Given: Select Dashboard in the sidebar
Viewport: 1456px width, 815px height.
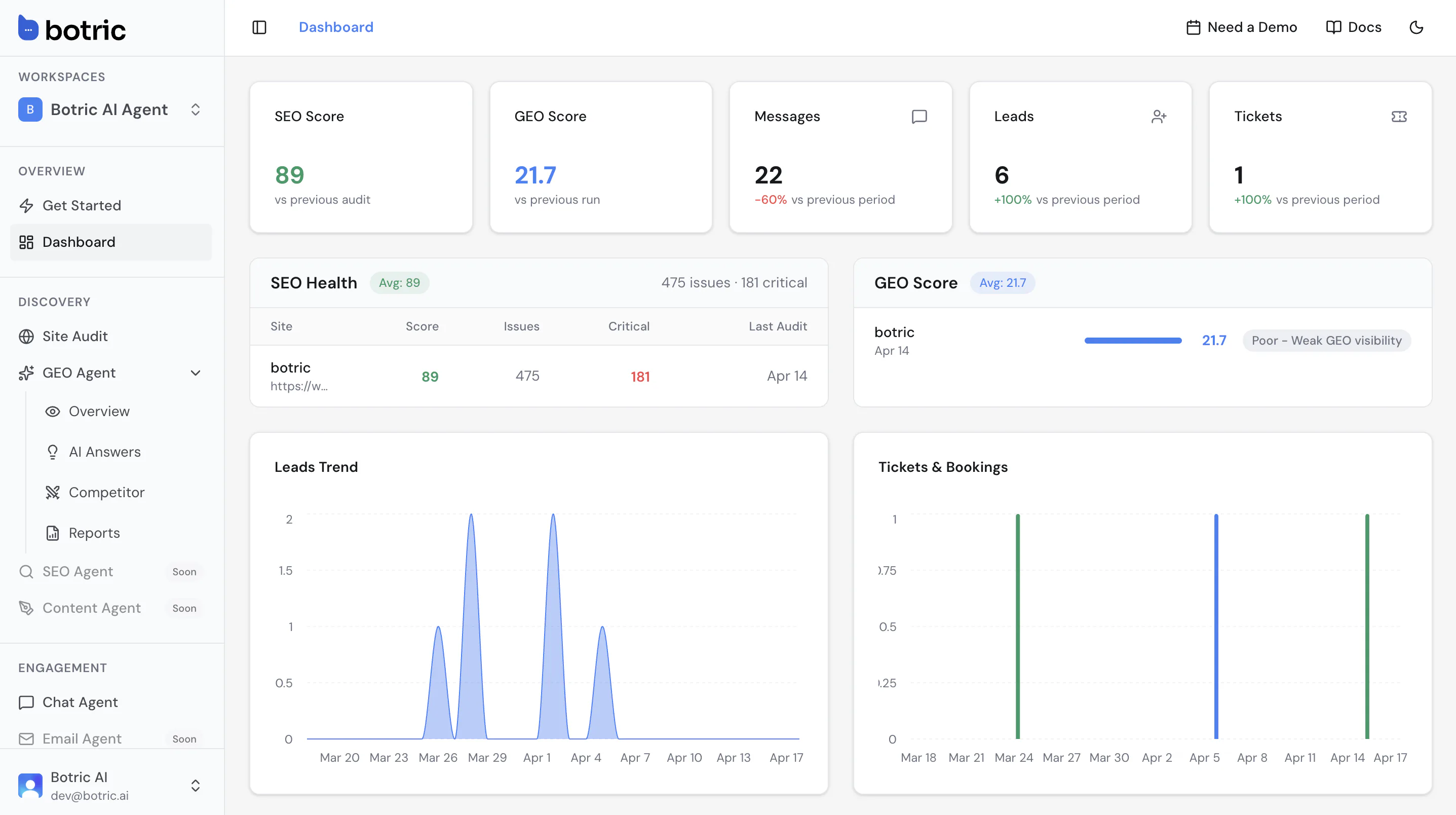Looking at the screenshot, I should (x=111, y=242).
